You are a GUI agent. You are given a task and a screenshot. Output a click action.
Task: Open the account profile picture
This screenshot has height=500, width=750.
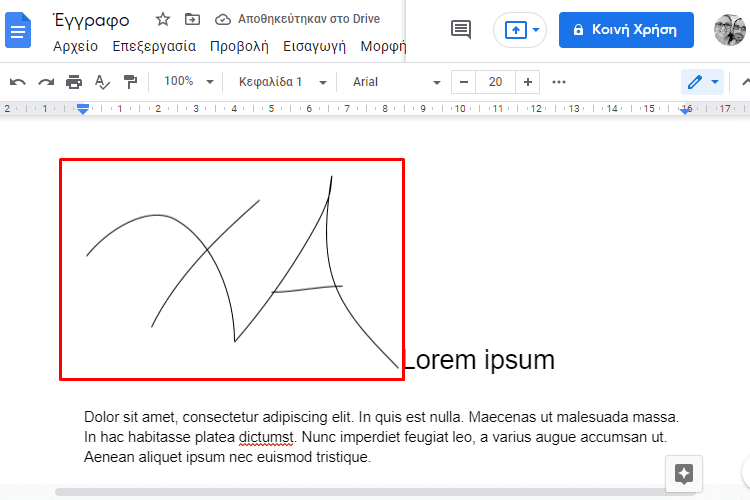coord(730,30)
